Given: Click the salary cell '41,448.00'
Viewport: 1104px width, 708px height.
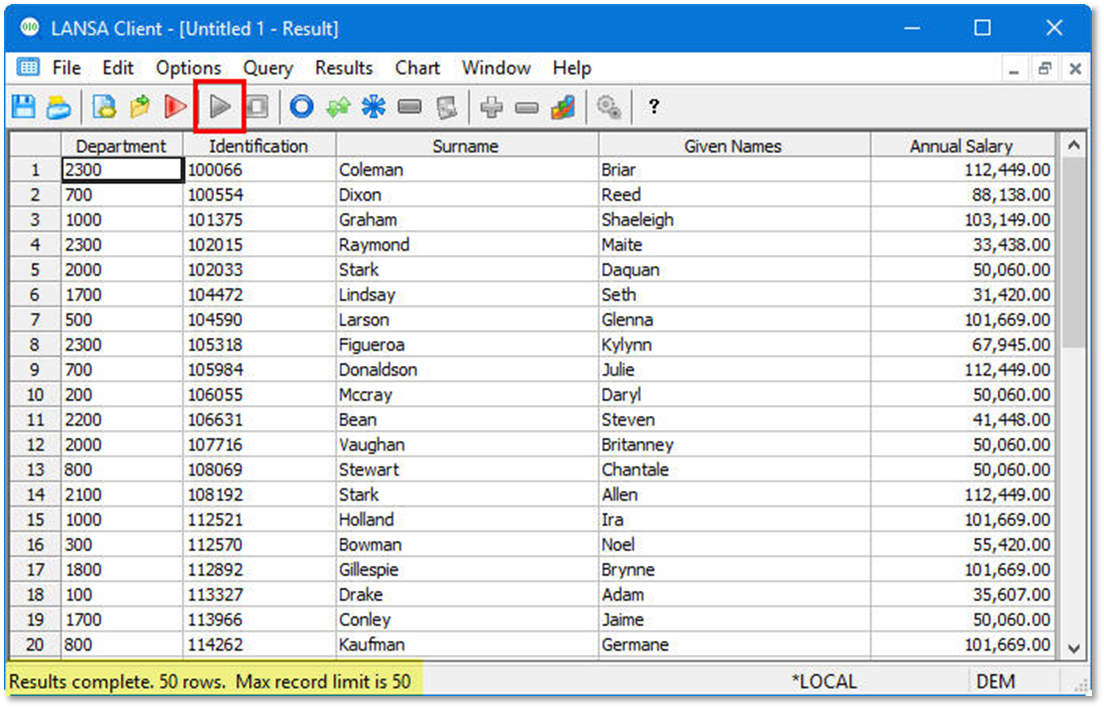Looking at the screenshot, I should [962, 419].
